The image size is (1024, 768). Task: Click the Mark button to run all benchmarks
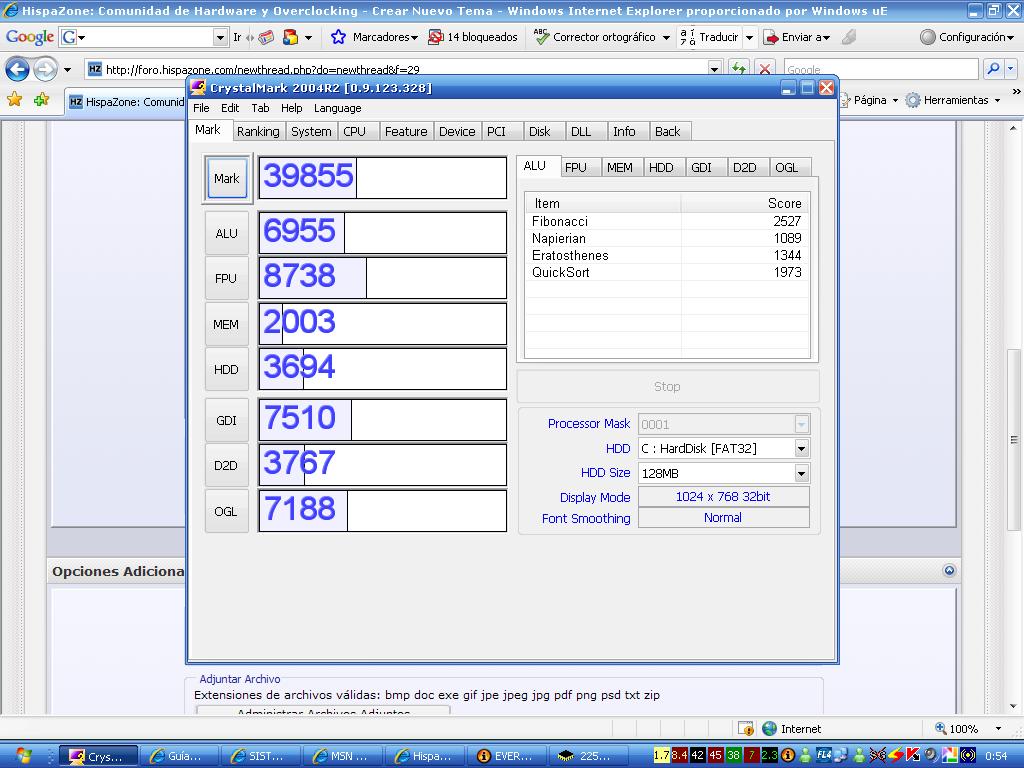[227, 179]
